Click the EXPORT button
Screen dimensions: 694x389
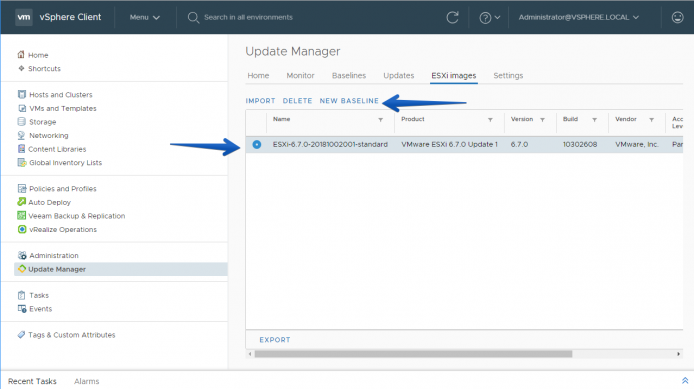(x=275, y=340)
